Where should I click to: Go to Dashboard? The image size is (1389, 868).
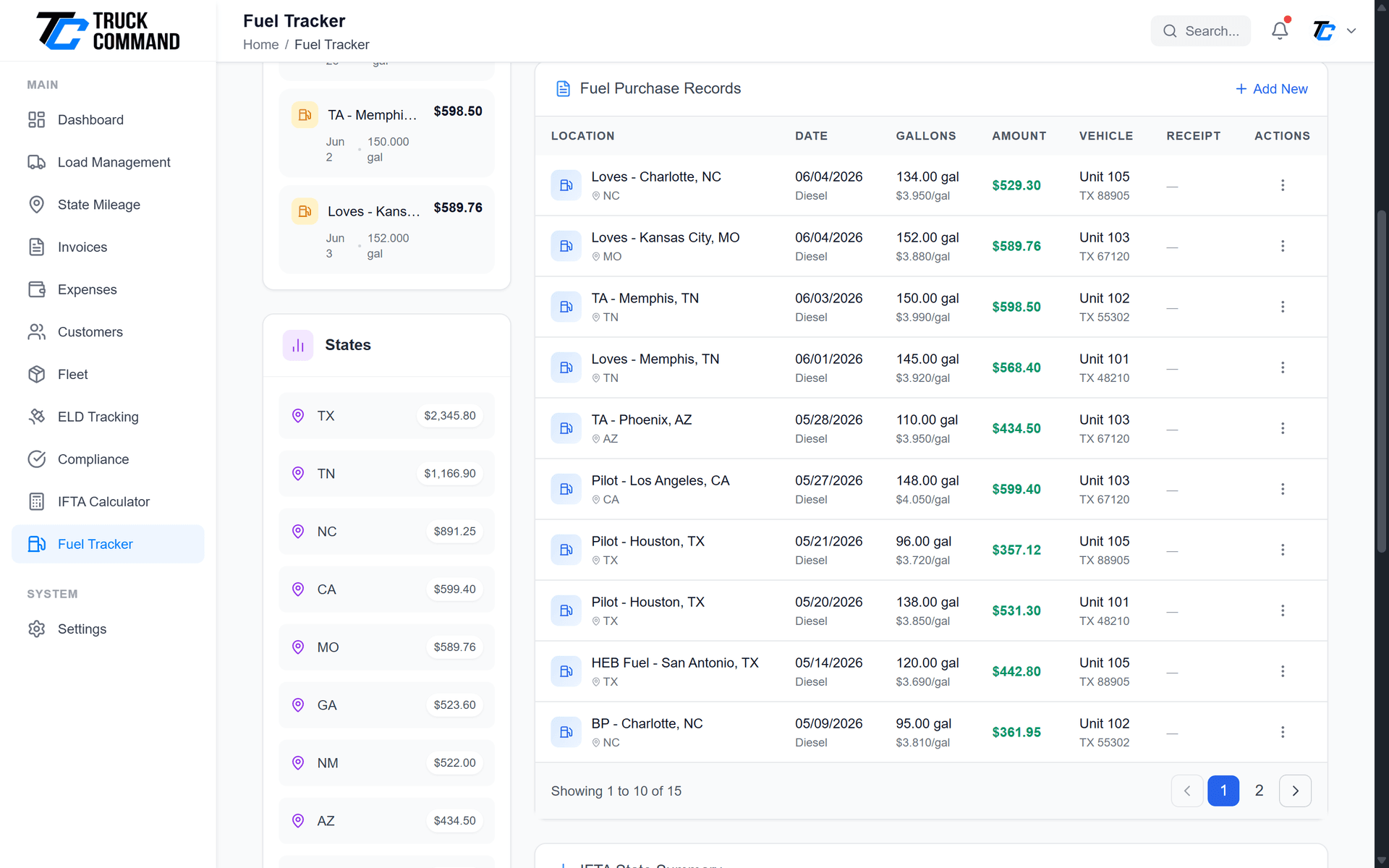click(x=108, y=119)
